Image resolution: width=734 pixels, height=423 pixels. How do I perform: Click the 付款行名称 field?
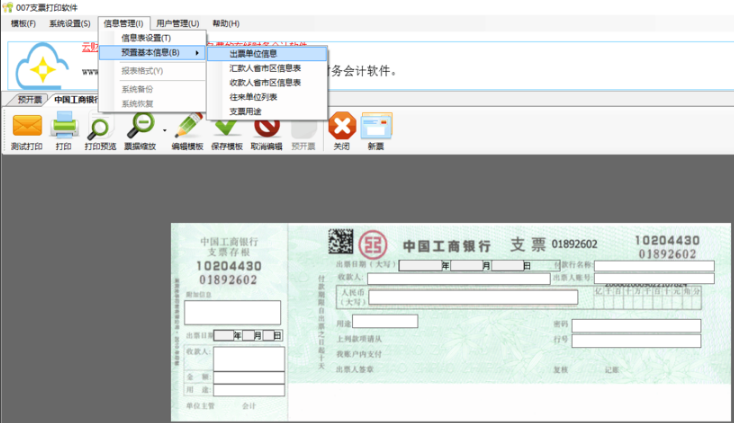pos(654,266)
